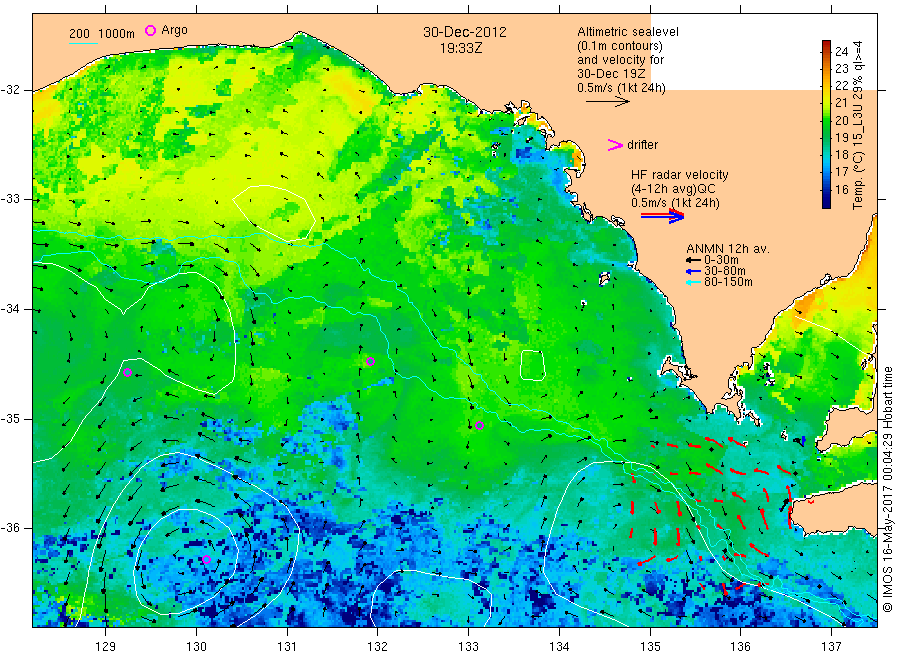The image size is (900, 660).
Task: Click the 'ANMN 12h av.' legend heading
Action: [x=727, y=249]
